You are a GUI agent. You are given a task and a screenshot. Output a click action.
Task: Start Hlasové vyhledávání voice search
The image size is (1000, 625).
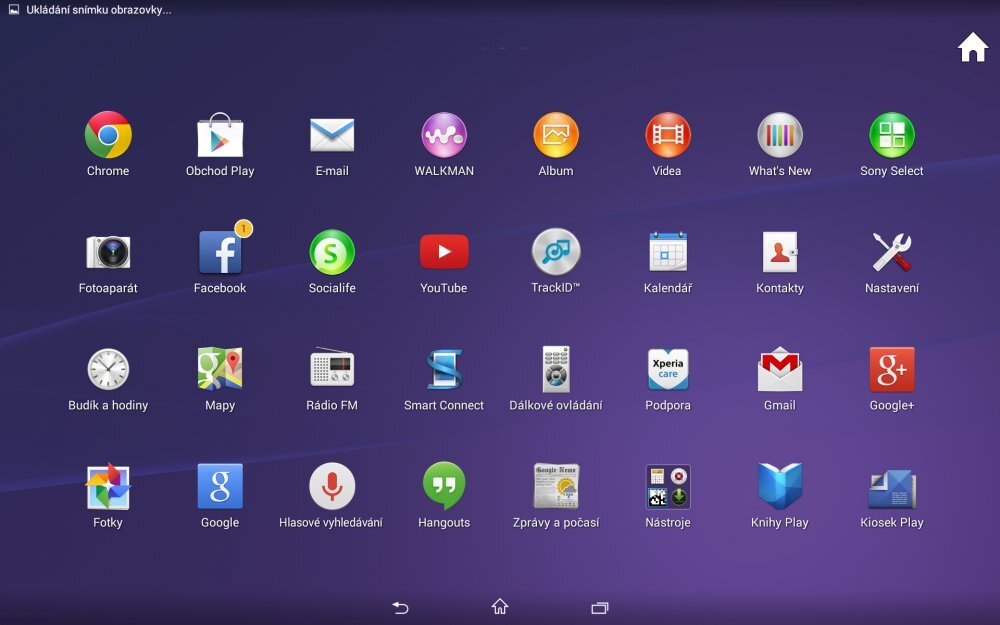click(331, 488)
